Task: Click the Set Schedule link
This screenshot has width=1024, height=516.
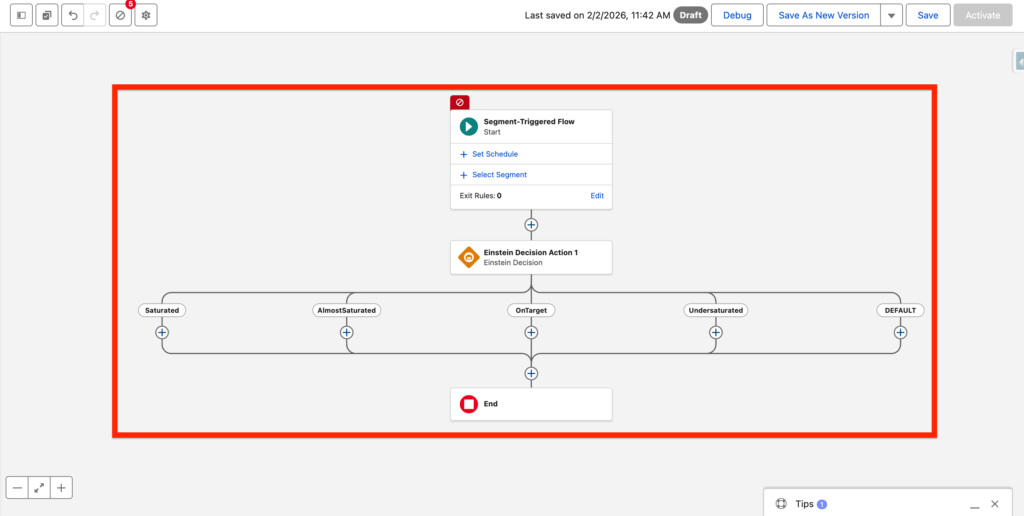Action: (494, 154)
